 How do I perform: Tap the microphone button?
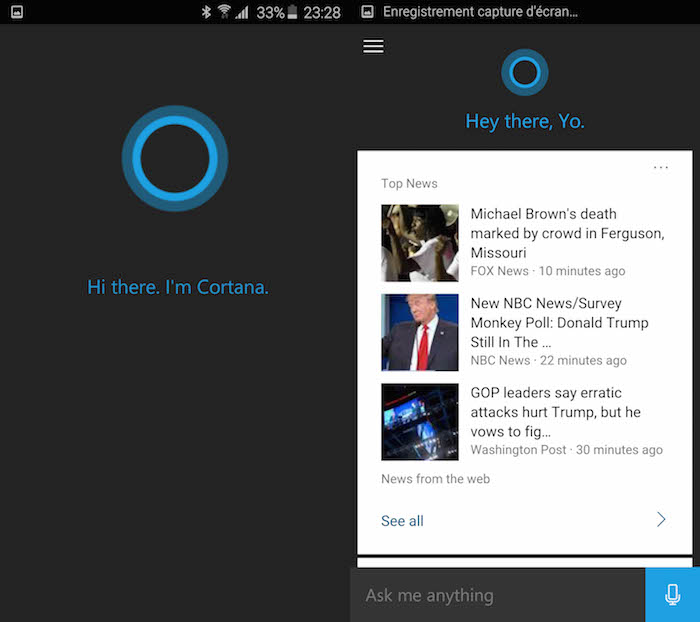coord(672,594)
